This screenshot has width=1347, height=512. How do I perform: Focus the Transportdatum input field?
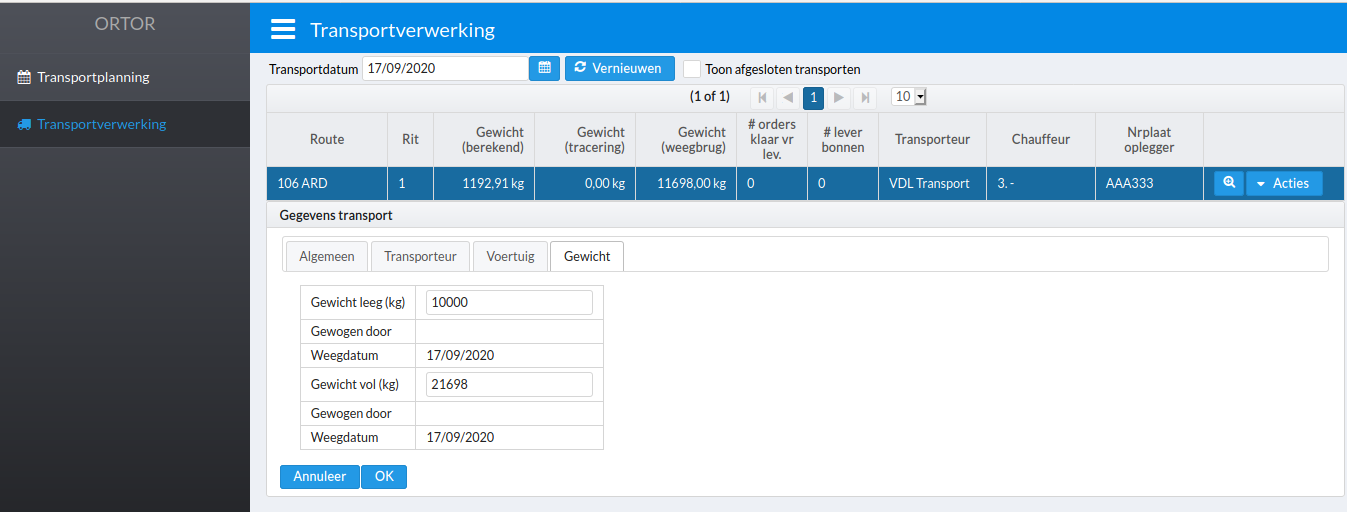point(445,68)
